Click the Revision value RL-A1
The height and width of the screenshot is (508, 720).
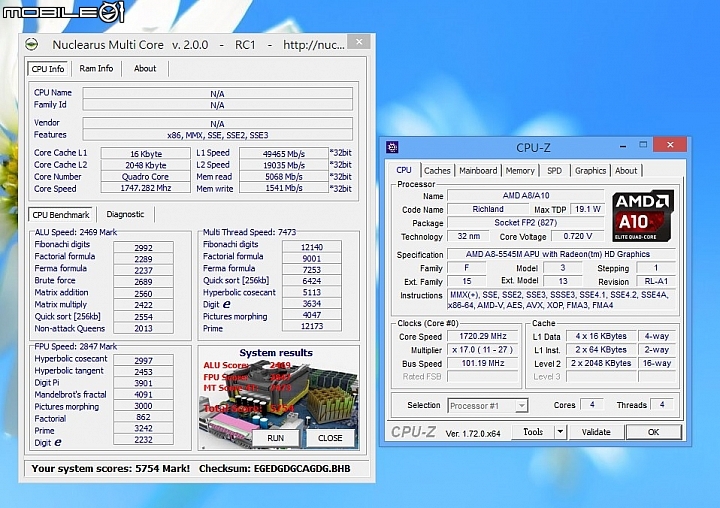click(656, 281)
